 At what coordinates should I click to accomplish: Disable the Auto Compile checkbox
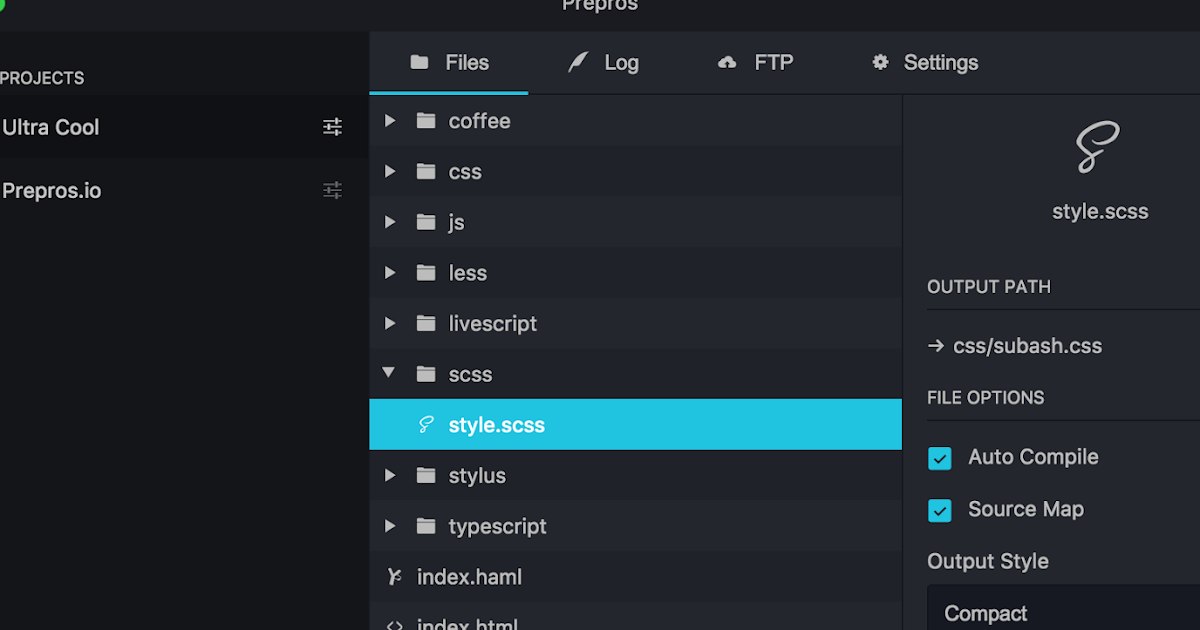tap(940, 458)
